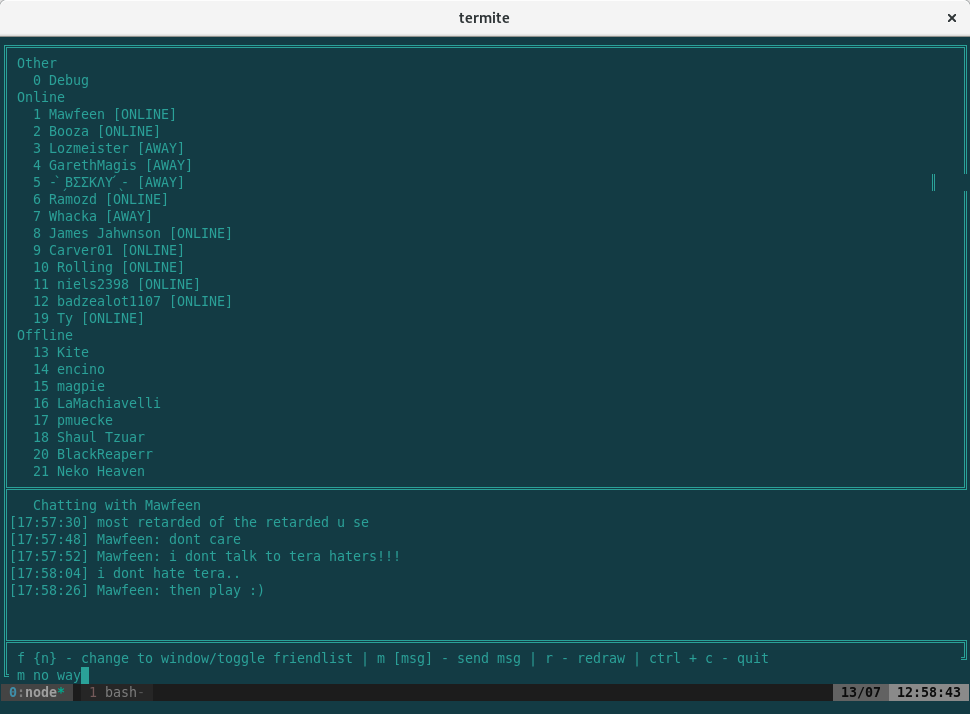
Task: Select offline friend LaMachiavelli
Action: 97,403
